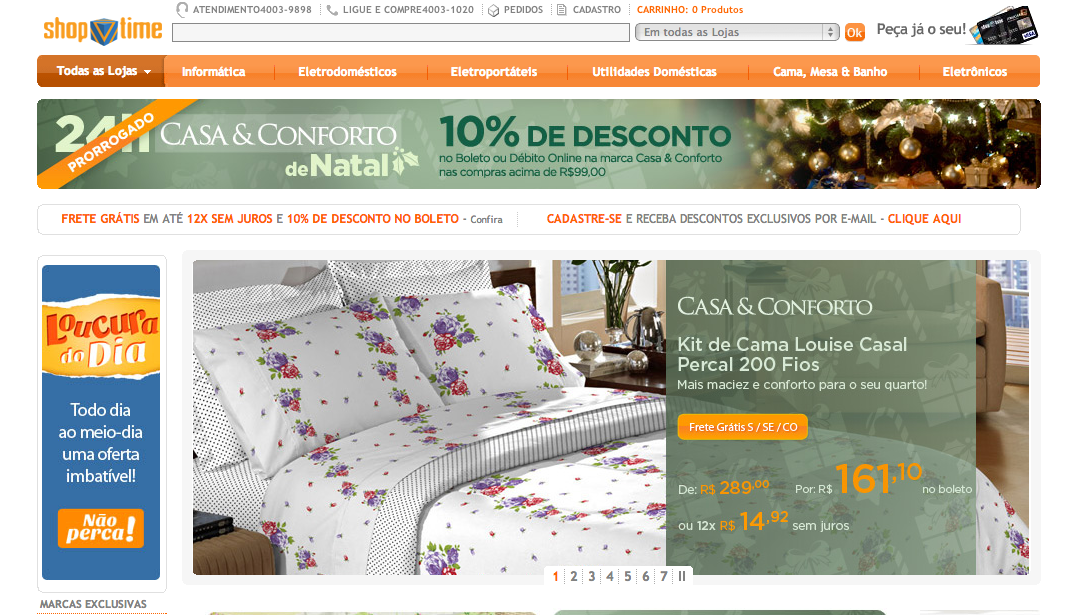Click the 'De: R$ 289,00' old price
The image size is (1077, 615).
point(723,488)
